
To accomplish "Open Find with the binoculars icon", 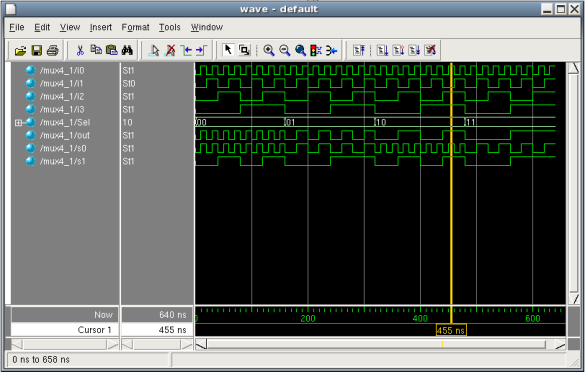I will (x=127, y=50).
